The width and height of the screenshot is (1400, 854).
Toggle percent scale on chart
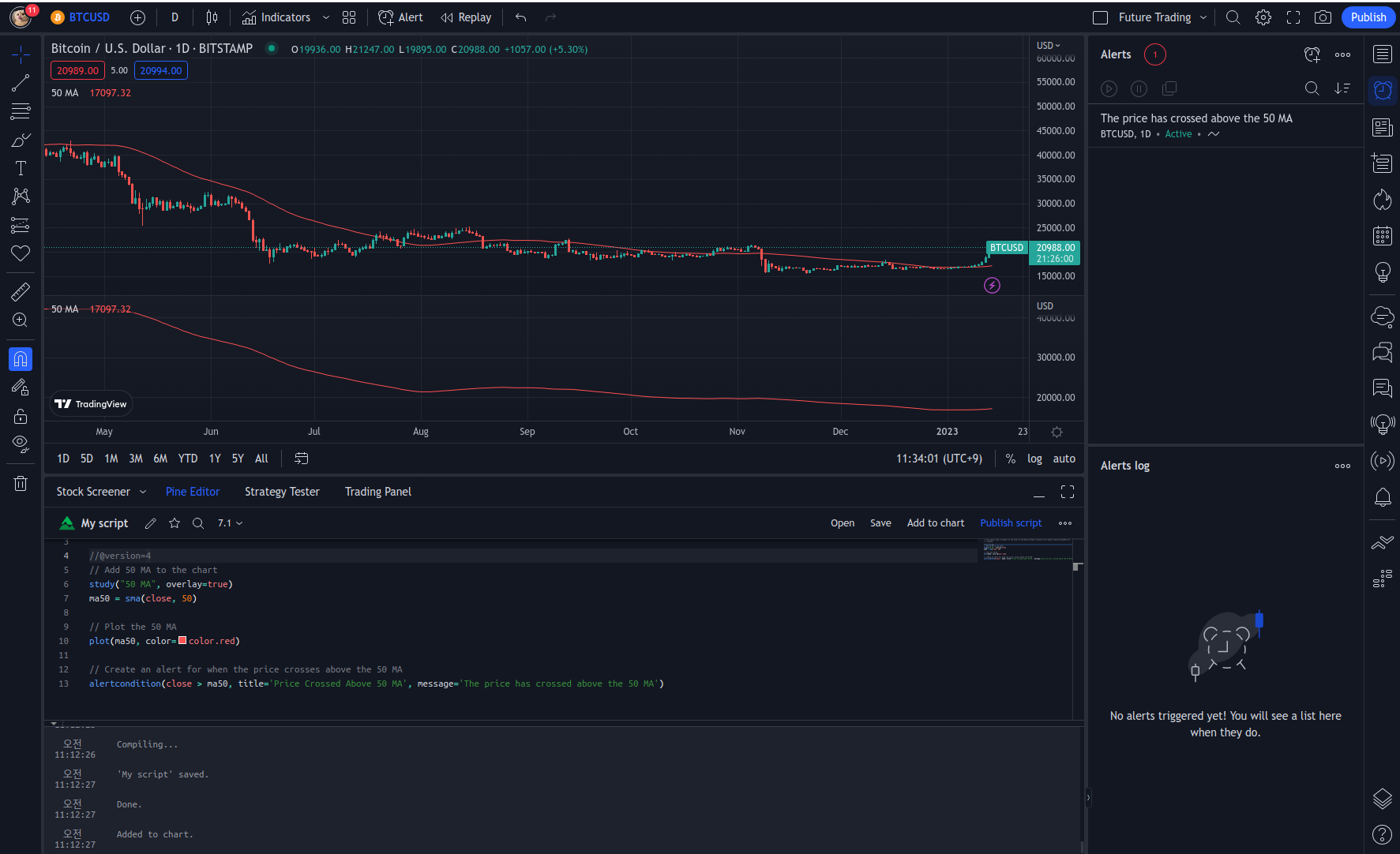[x=1011, y=459]
